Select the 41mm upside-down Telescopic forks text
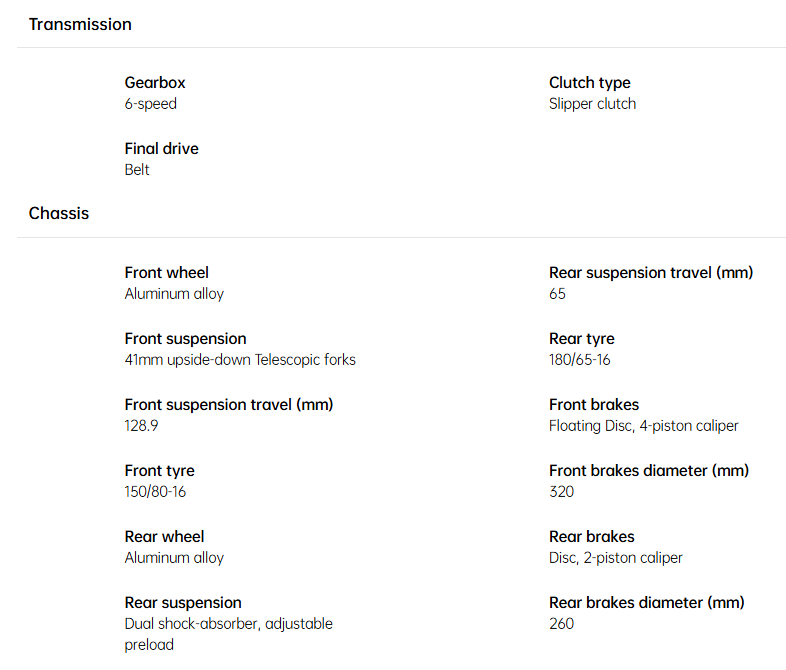 240,360
